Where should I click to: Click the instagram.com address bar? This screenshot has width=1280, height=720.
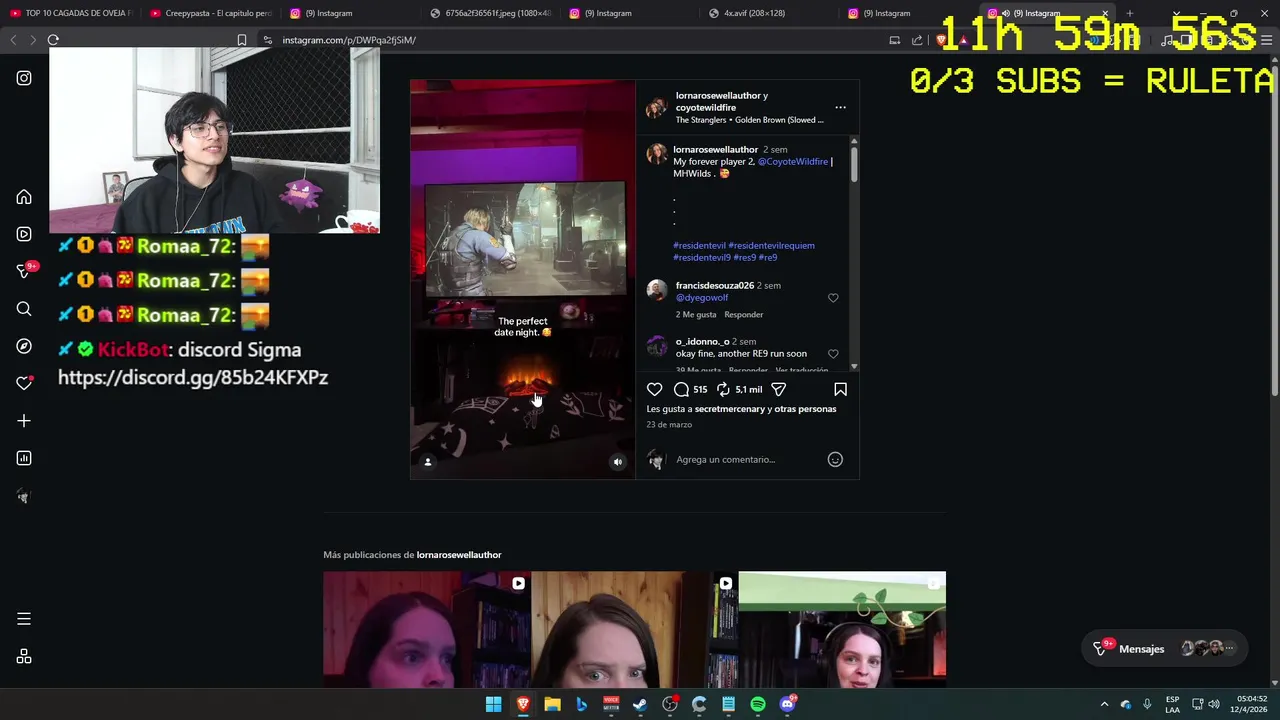[570, 40]
